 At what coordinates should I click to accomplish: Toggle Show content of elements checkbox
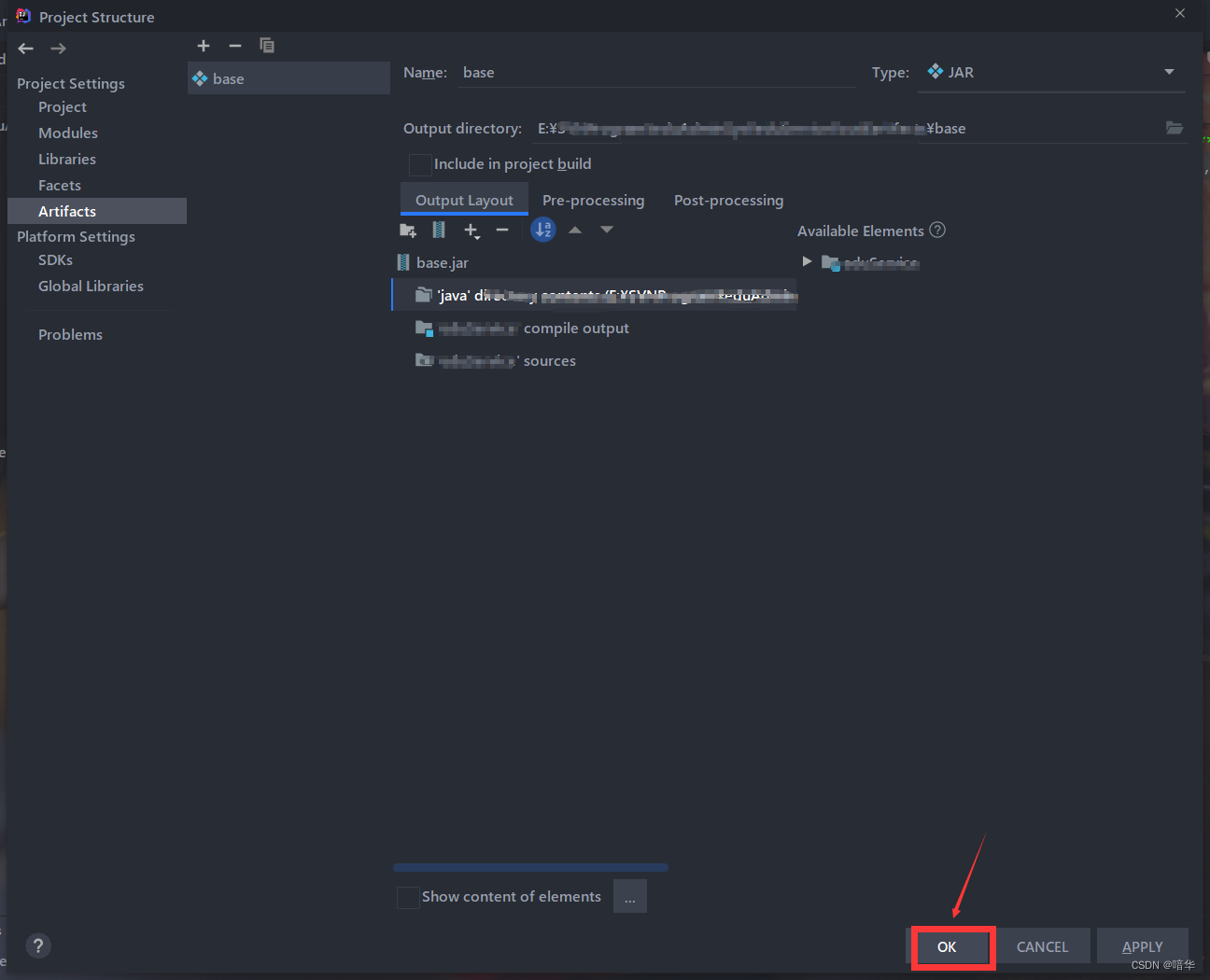point(408,897)
